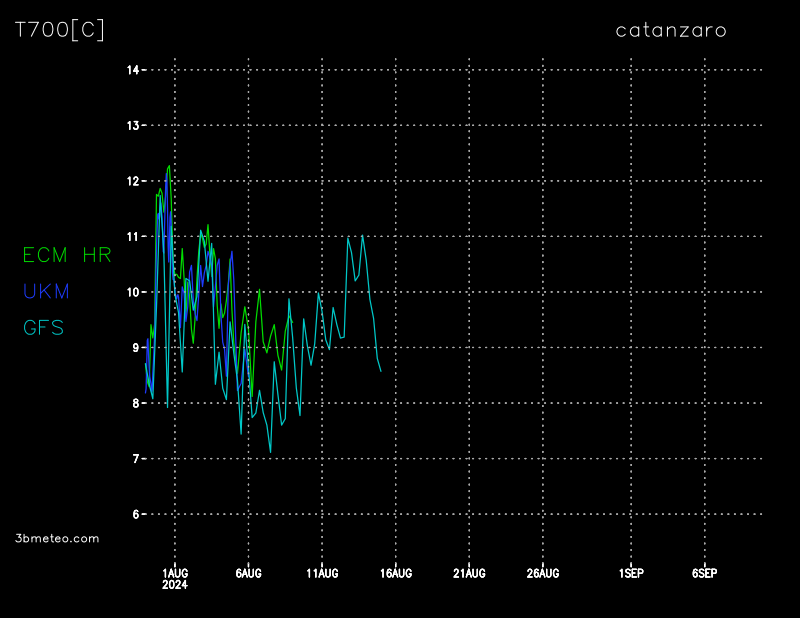Click the 26AUG date label
Image resolution: width=800 pixels, height=618 pixels.
[x=542, y=573]
